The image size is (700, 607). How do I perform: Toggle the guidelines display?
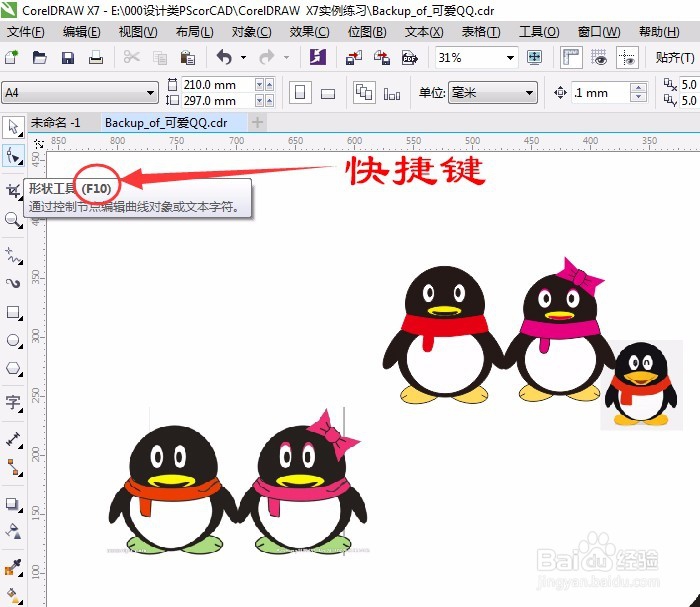pos(627,58)
